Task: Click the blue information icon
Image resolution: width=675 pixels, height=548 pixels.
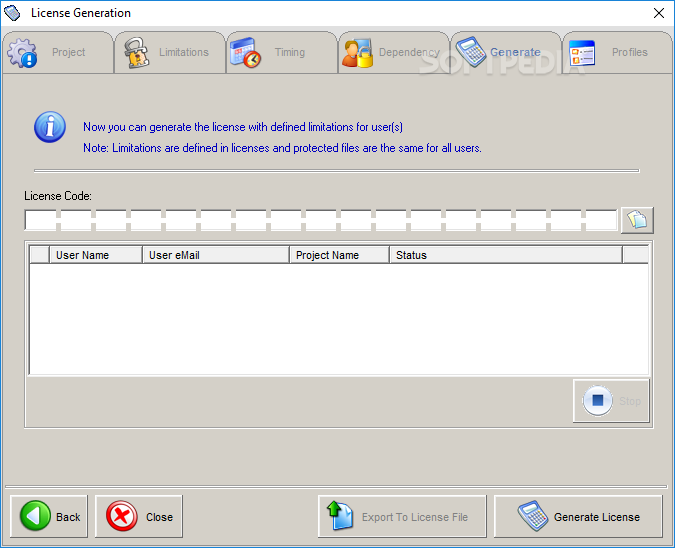Action: pos(50,127)
